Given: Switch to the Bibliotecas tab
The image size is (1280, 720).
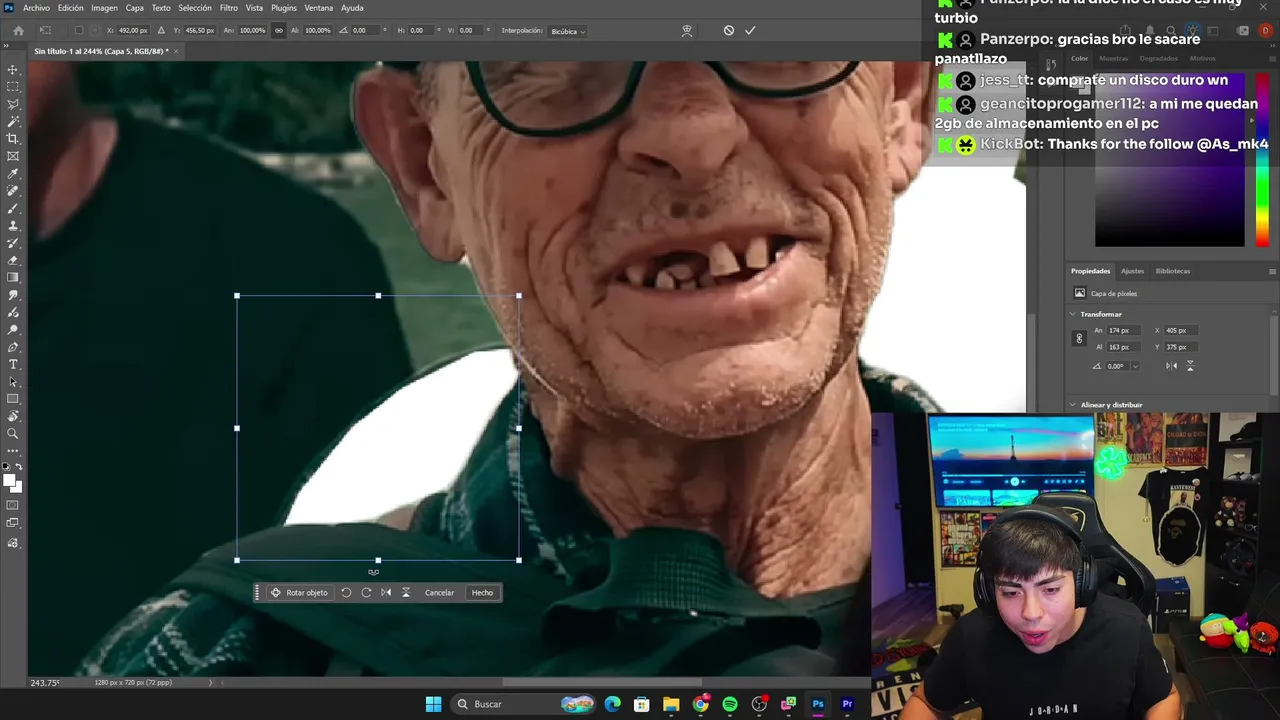Looking at the screenshot, I should click(1173, 271).
